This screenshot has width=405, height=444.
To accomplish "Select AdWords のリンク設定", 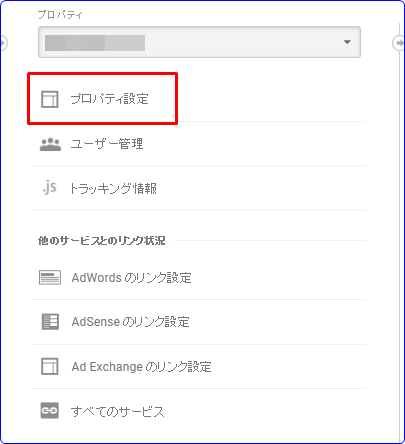I will 199,278.
